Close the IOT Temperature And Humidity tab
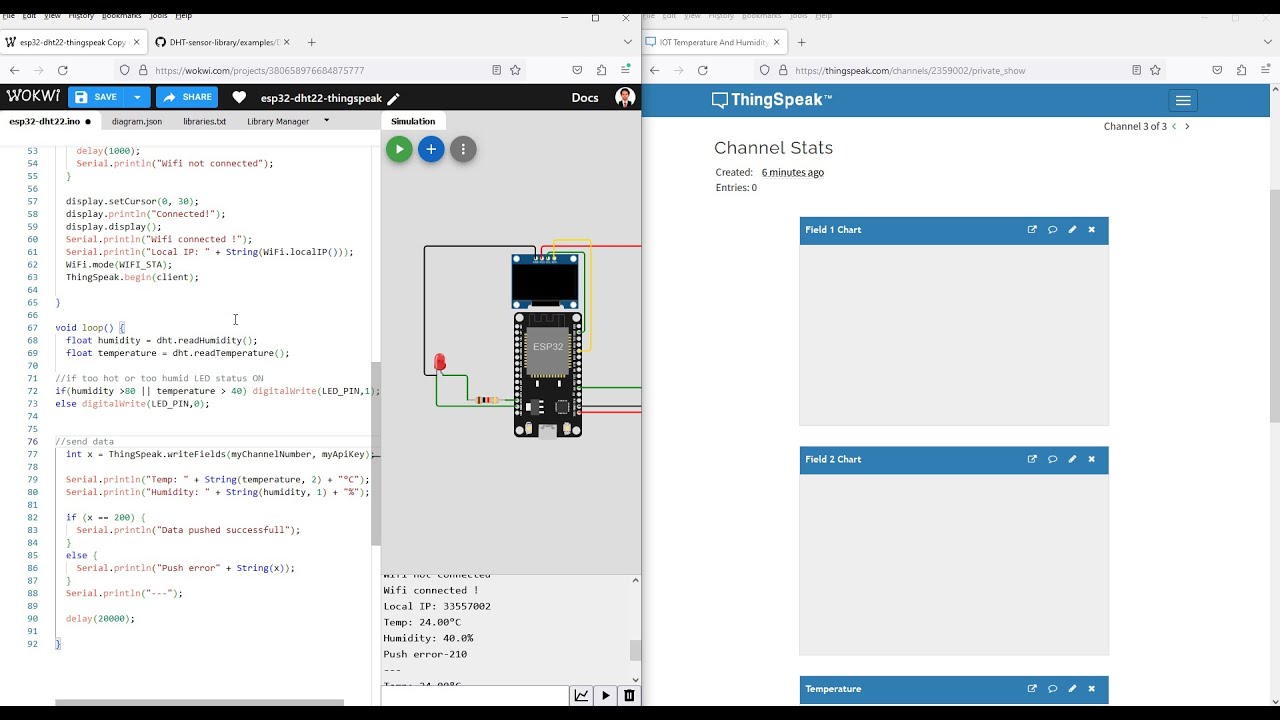The width and height of the screenshot is (1280, 720). (777, 42)
